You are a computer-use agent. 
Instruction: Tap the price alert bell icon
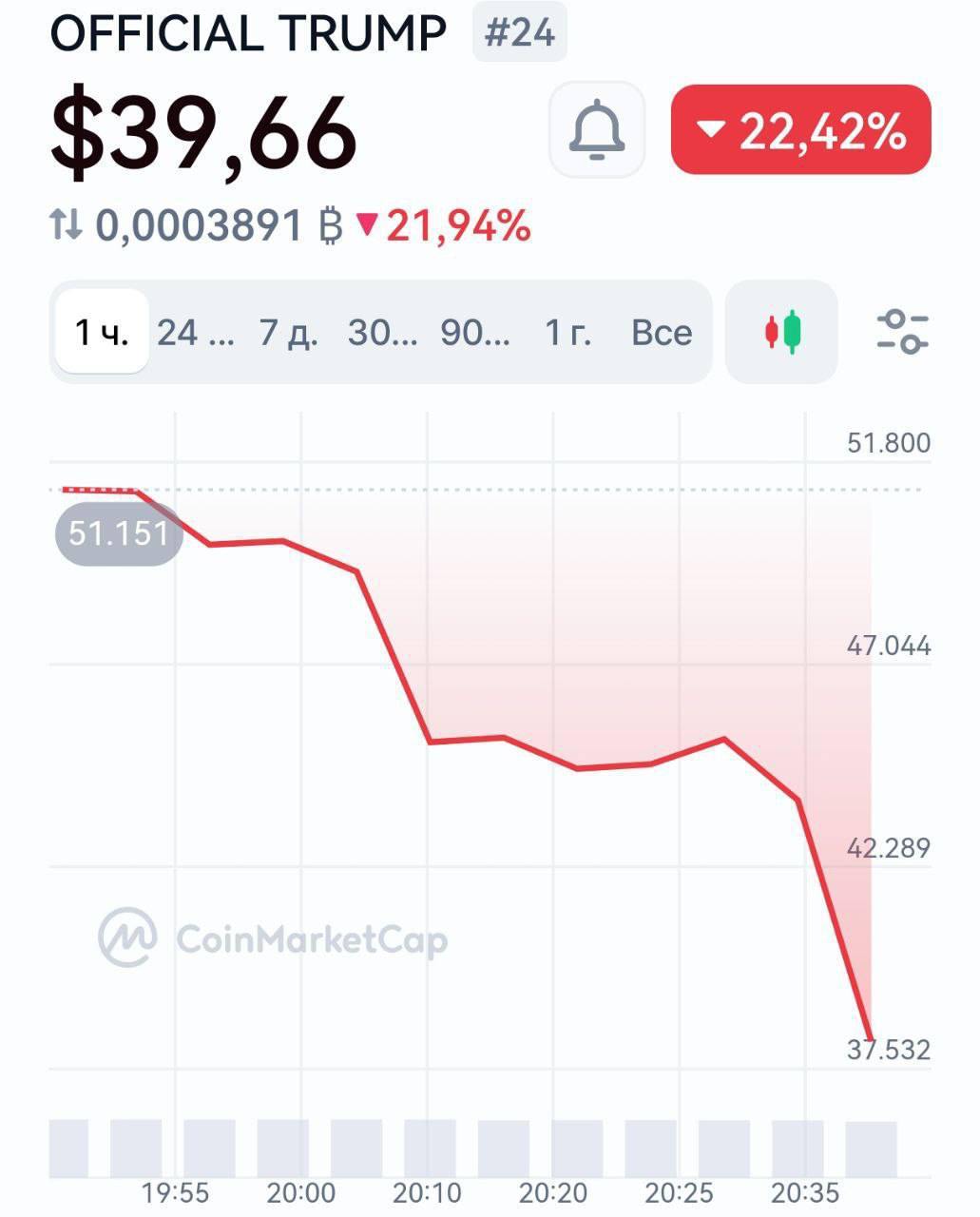[597, 130]
